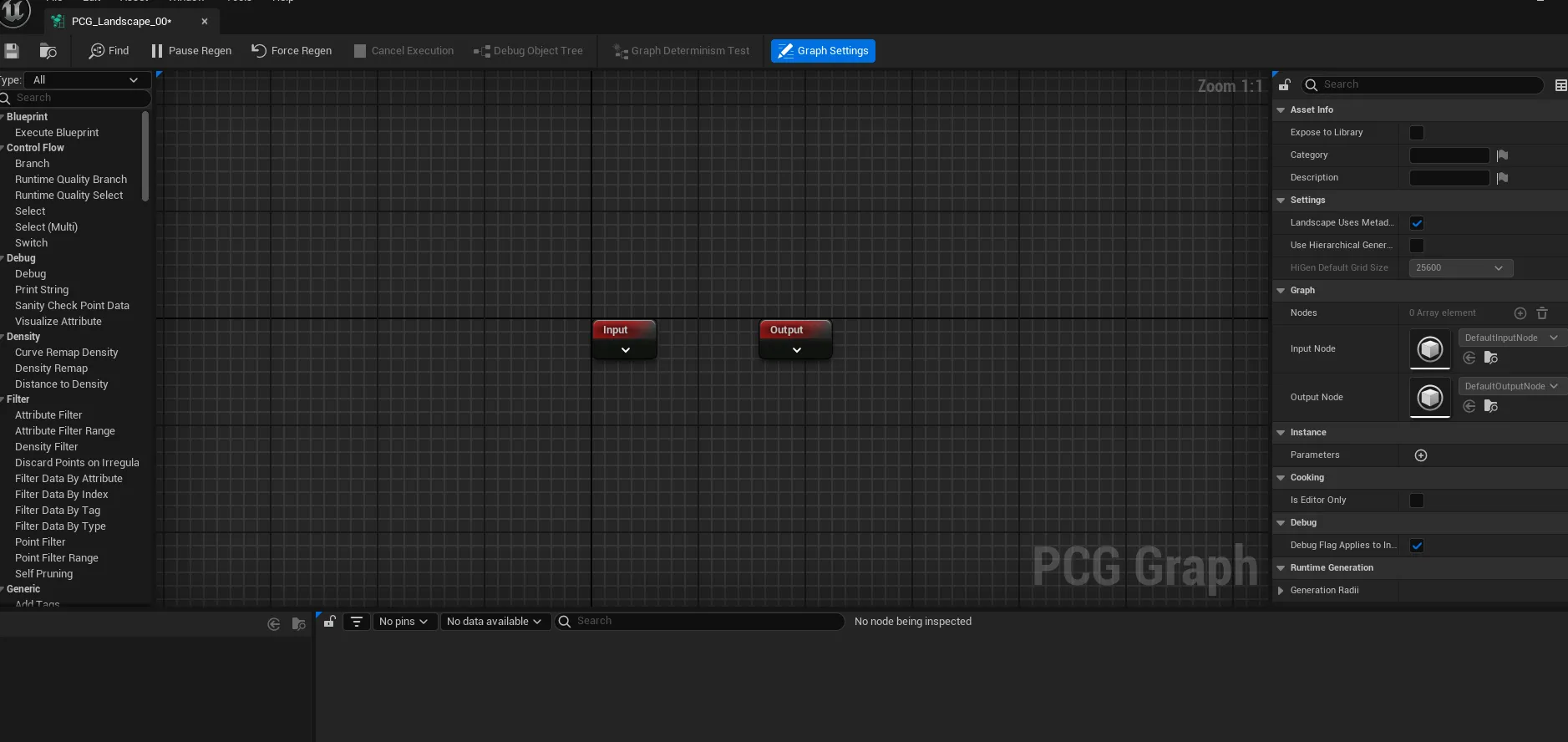Select Filter Data By Tag entry
This screenshot has width=1568, height=742.
click(x=58, y=511)
